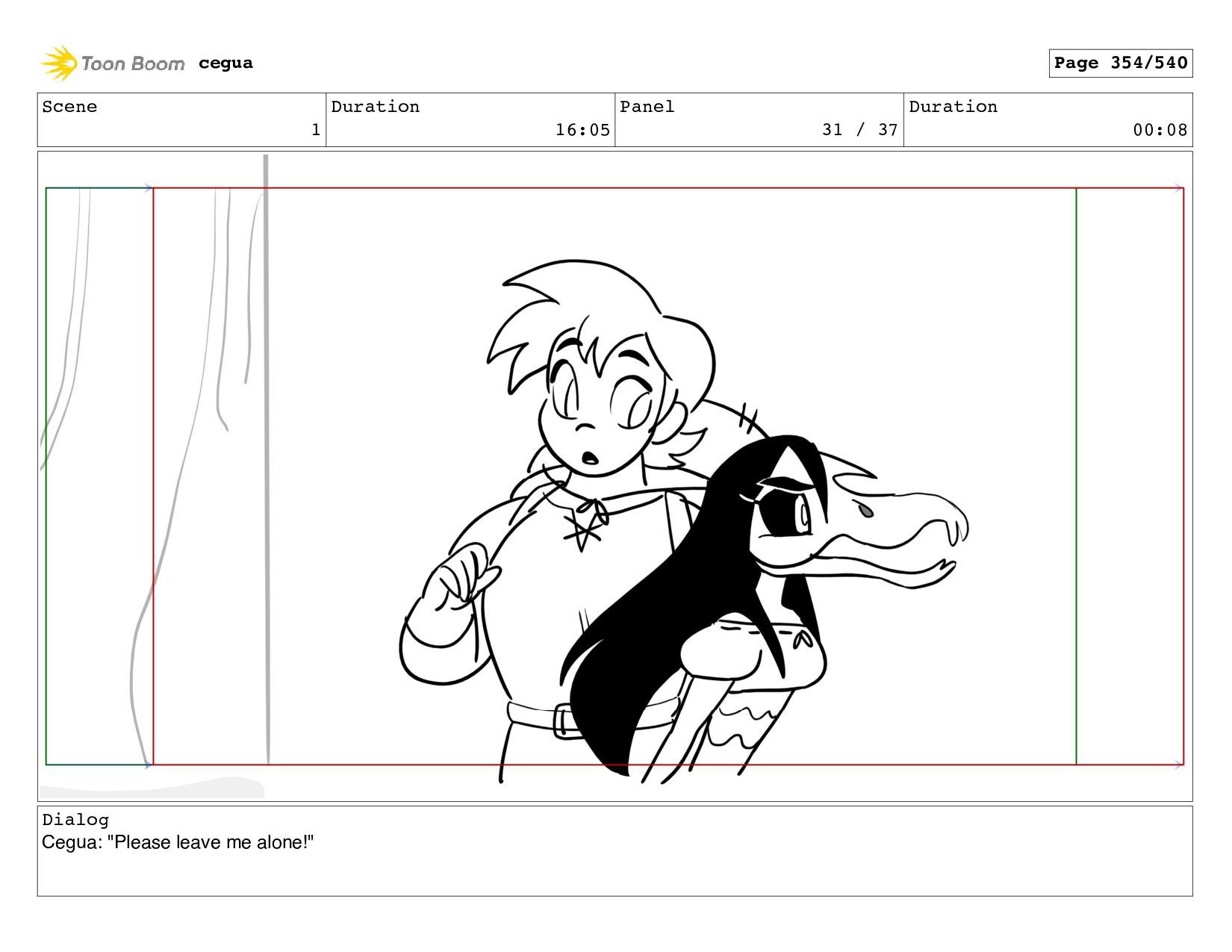Viewport: 1232px width, 952px height.
Task: Click the storyboard panel drawing thumbnail
Action: (615, 476)
